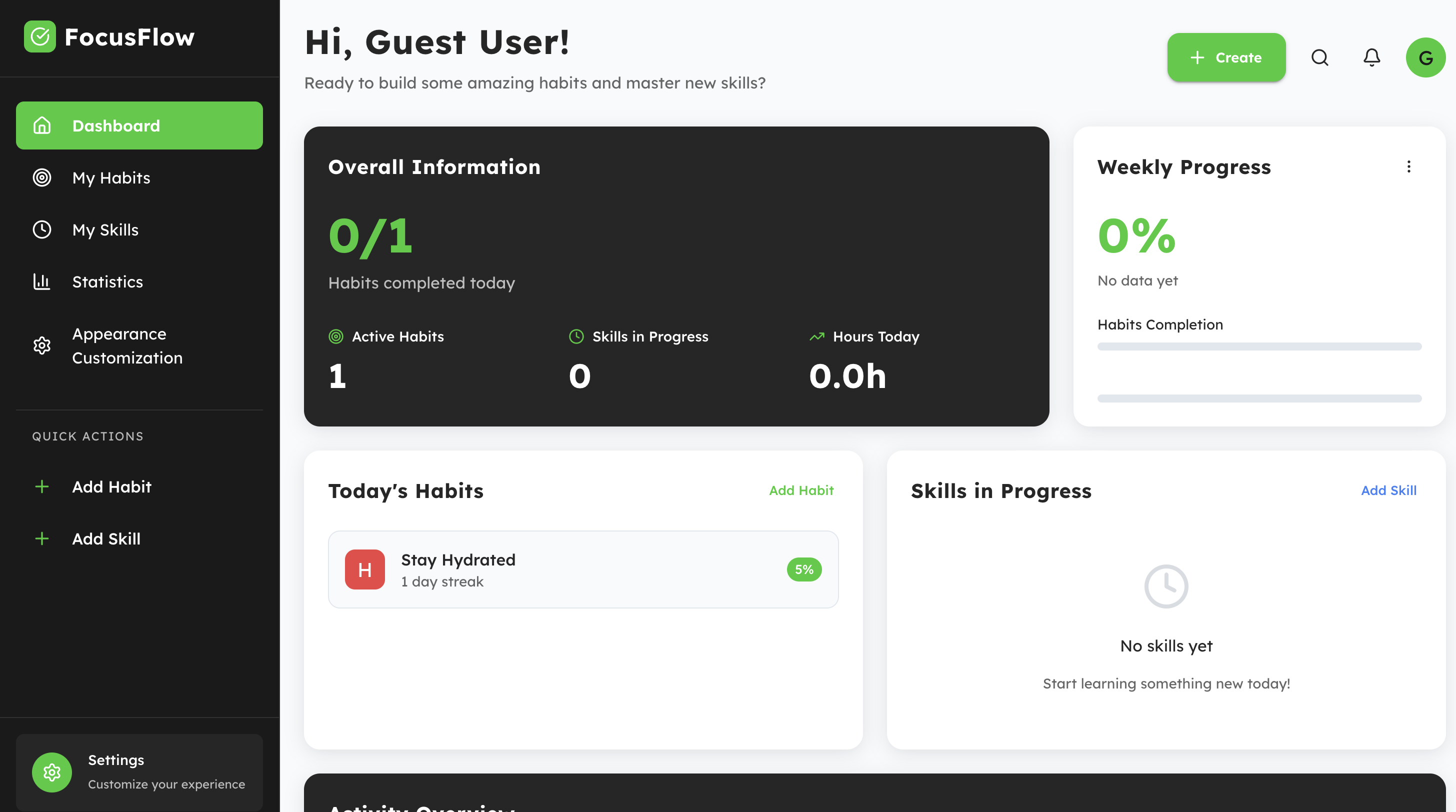Click the green G user avatar
The image size is (1456, 812).
click(x=1425, y=57)
